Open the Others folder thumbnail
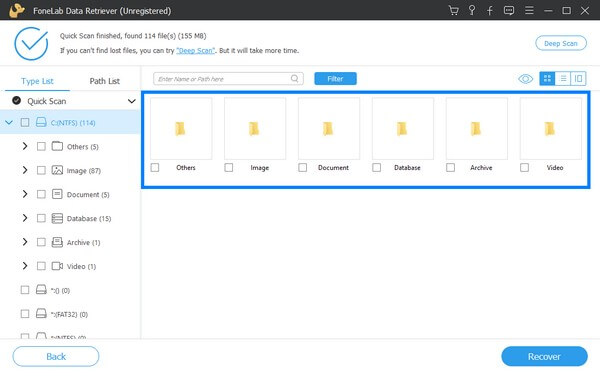Image resolution: width=600 pixels, height=378 pixels. (x=181, y=129)
